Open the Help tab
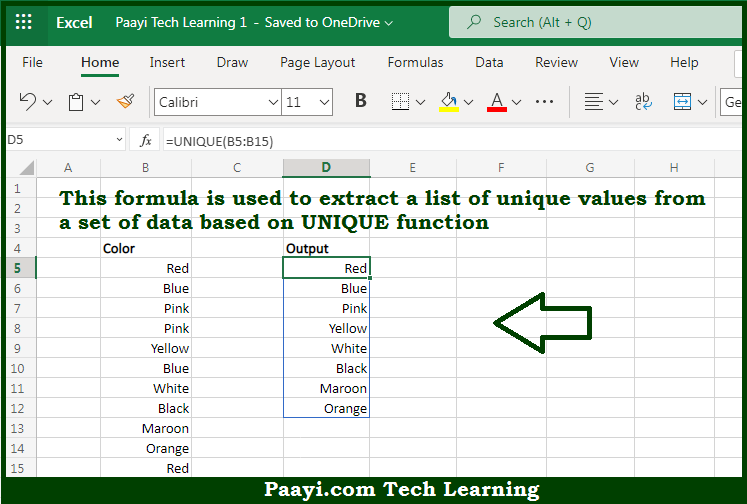 pos(684,62)
